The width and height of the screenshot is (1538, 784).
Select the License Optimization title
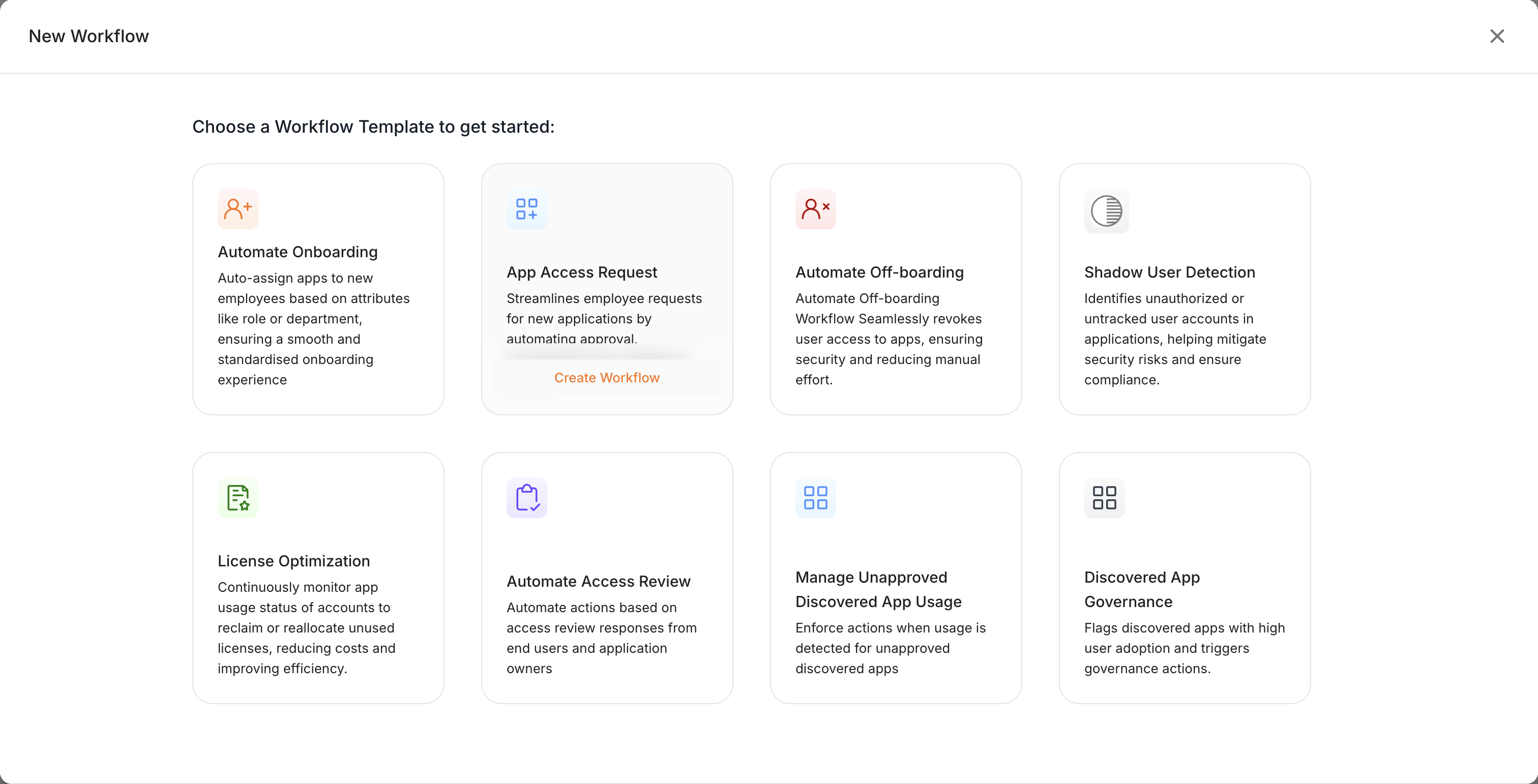point(294,561)
